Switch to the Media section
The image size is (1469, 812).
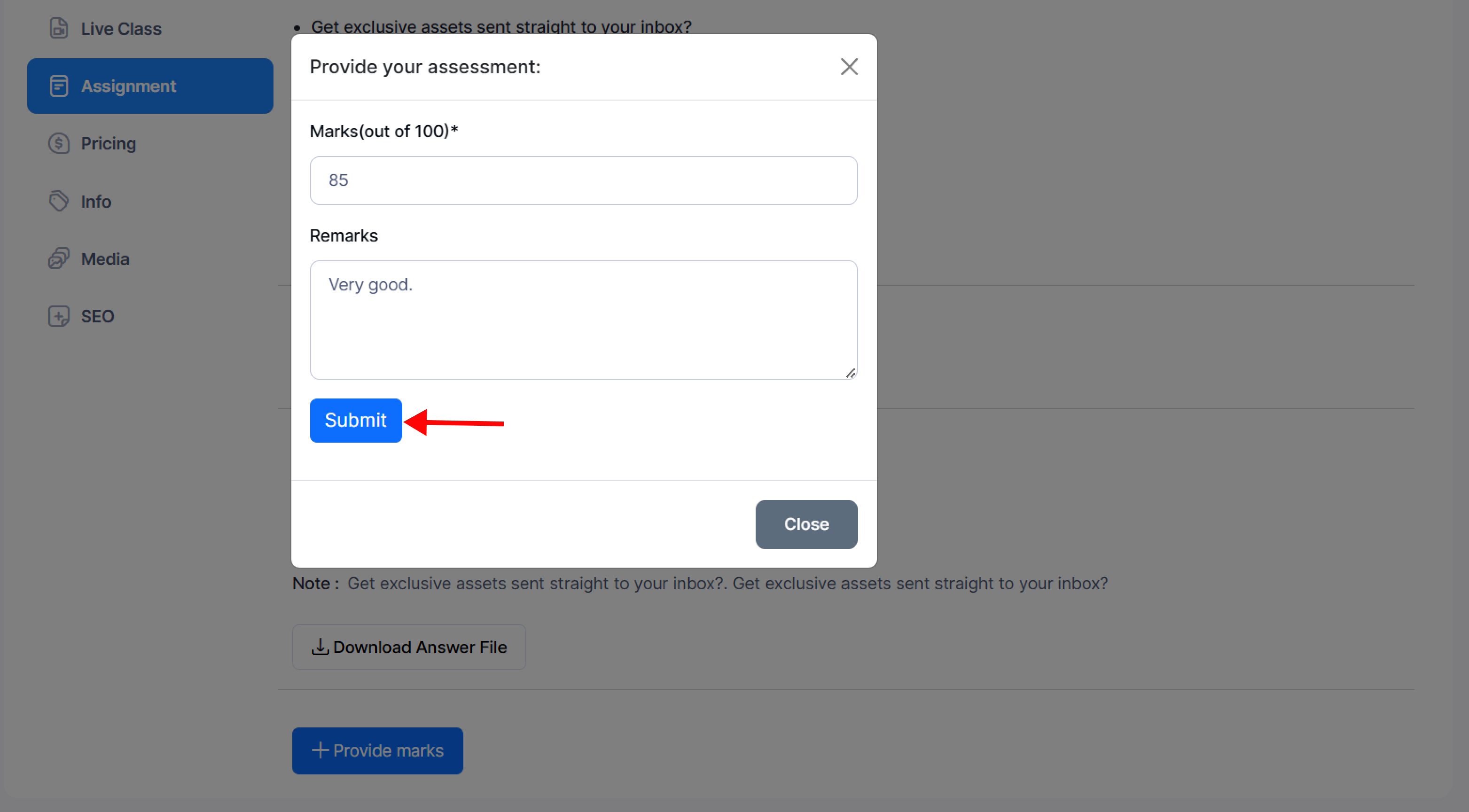point(105,259)
